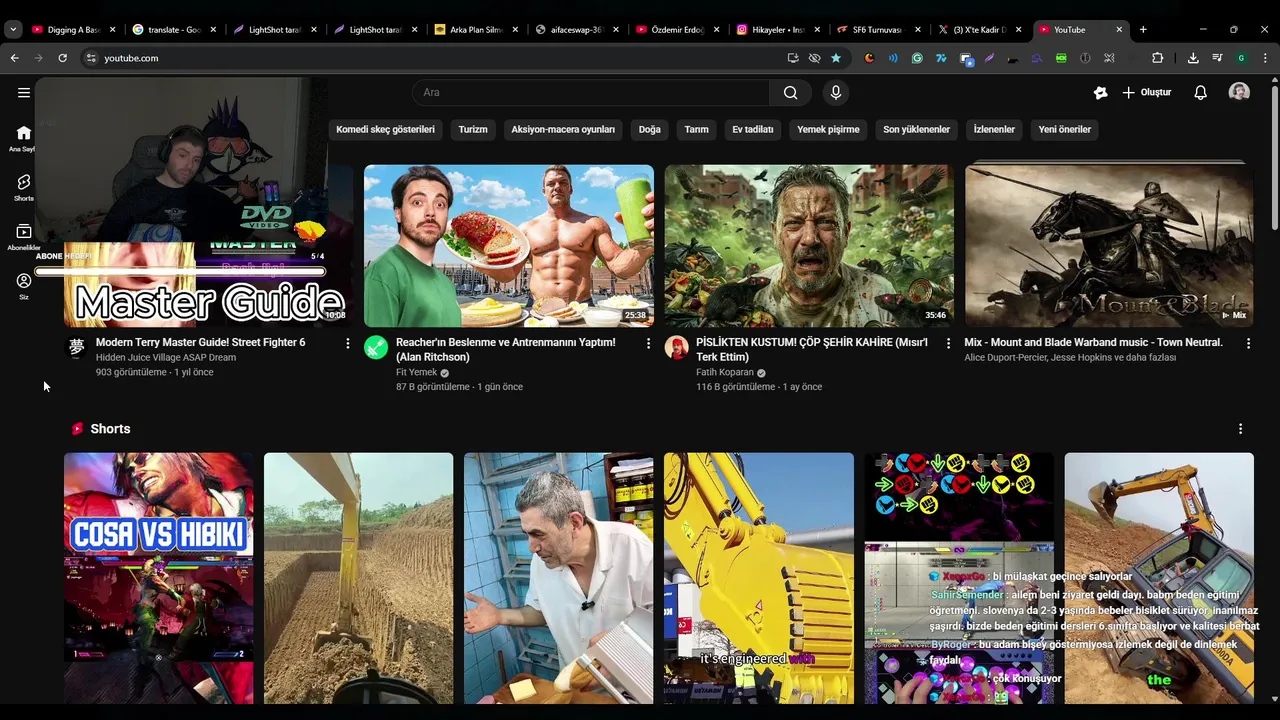Select the Komedi skeç gösterileri chip
Viewport: 1280px width, 720px height.
pyautogui.click(x=385, y=130)
